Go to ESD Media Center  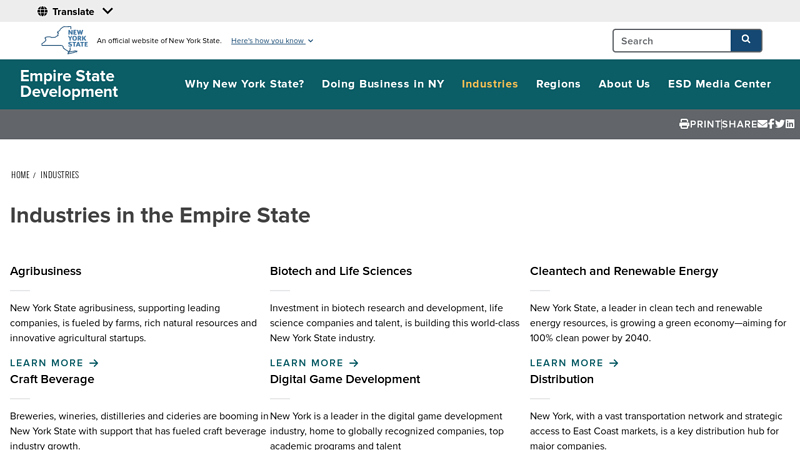pos(719,84)
